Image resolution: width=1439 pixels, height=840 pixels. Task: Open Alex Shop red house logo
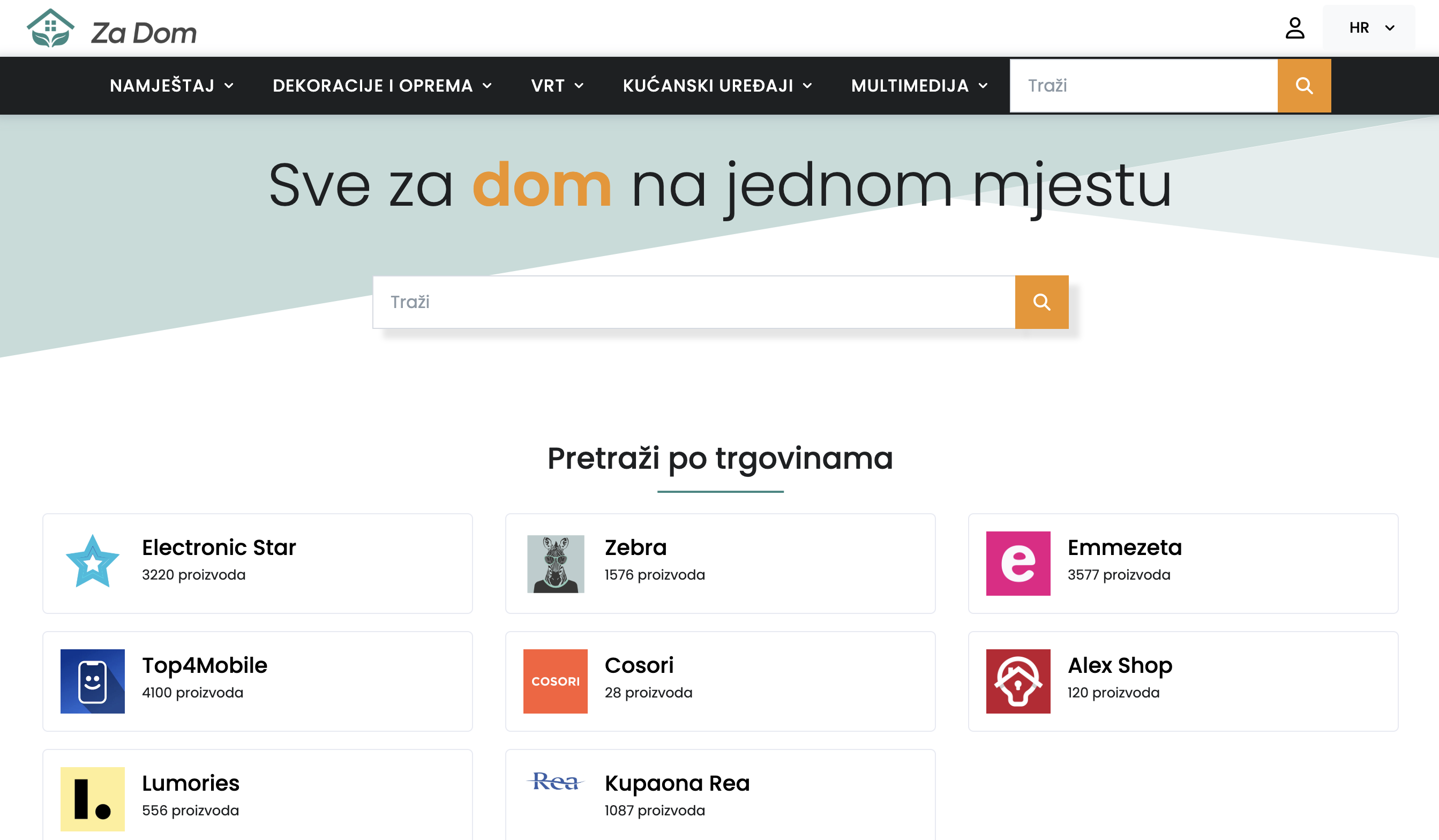1018,681
